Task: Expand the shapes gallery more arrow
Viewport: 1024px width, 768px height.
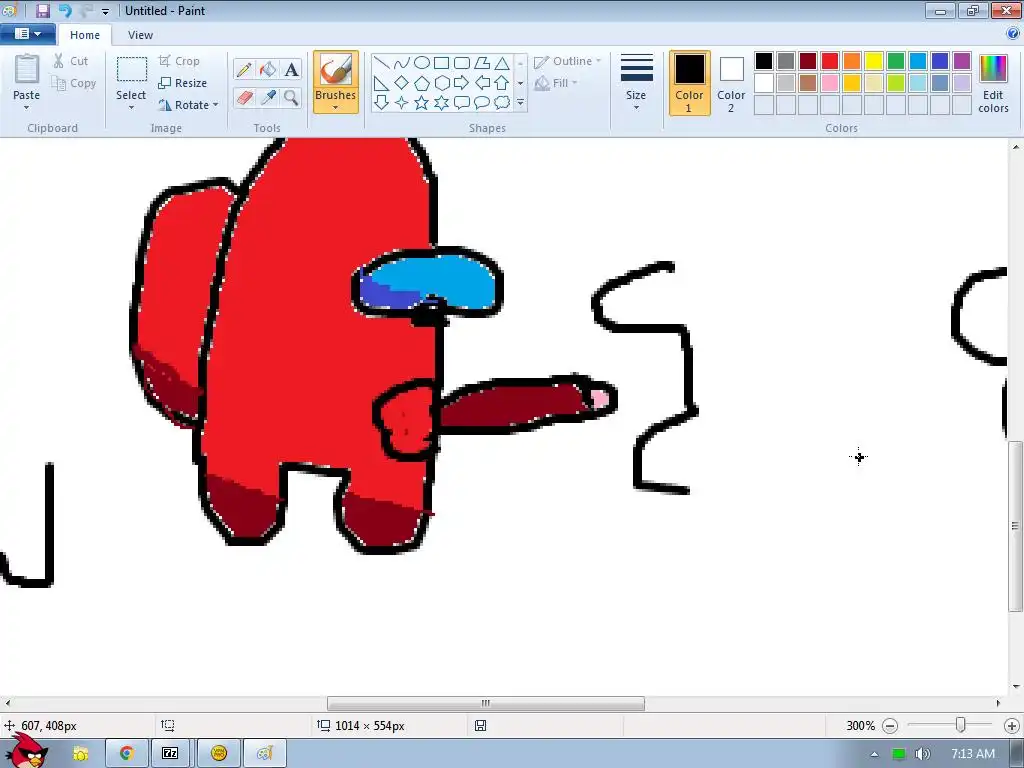Action: tap(520, 103)
